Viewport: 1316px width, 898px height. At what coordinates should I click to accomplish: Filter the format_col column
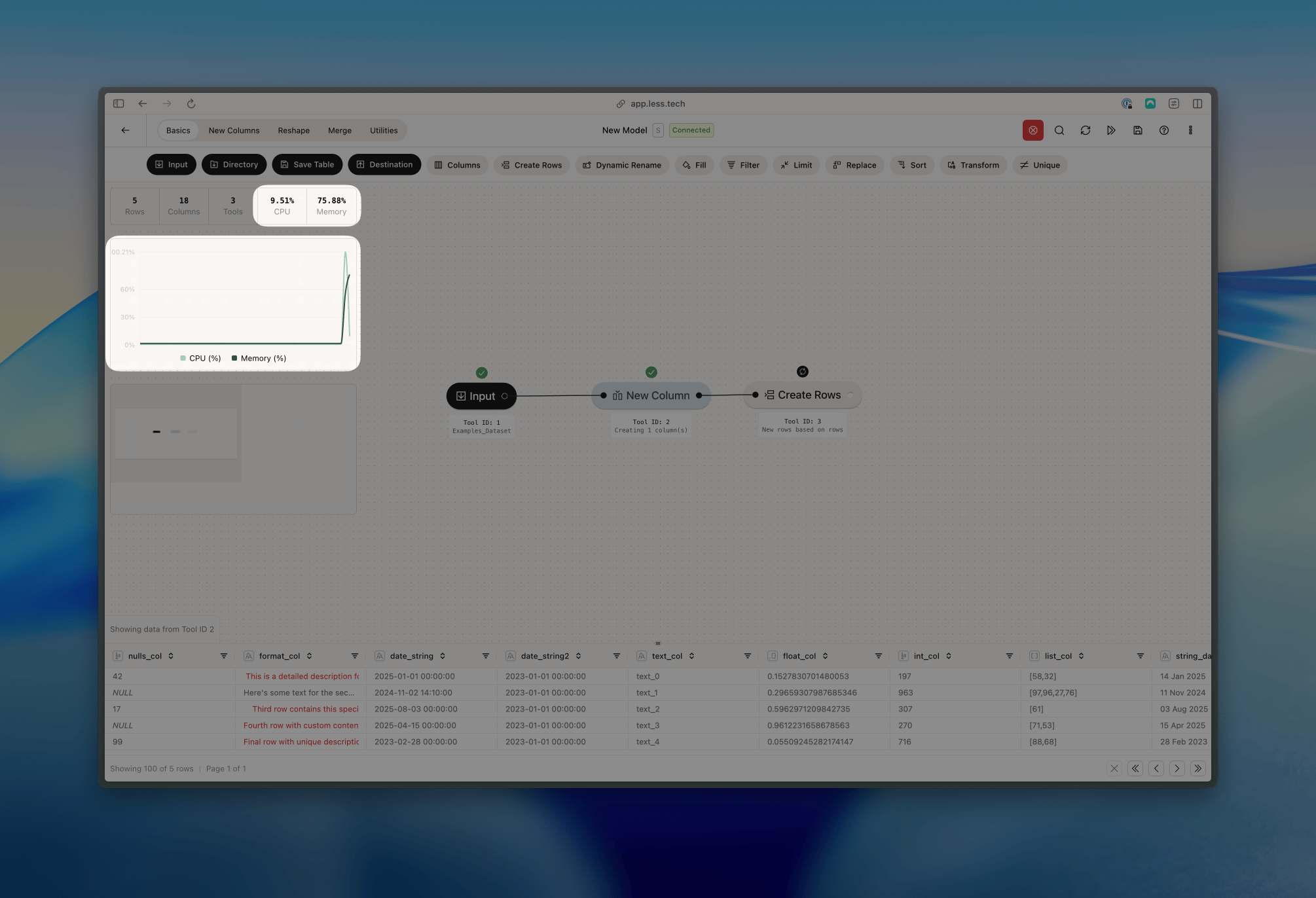click(x=354, y=656)
